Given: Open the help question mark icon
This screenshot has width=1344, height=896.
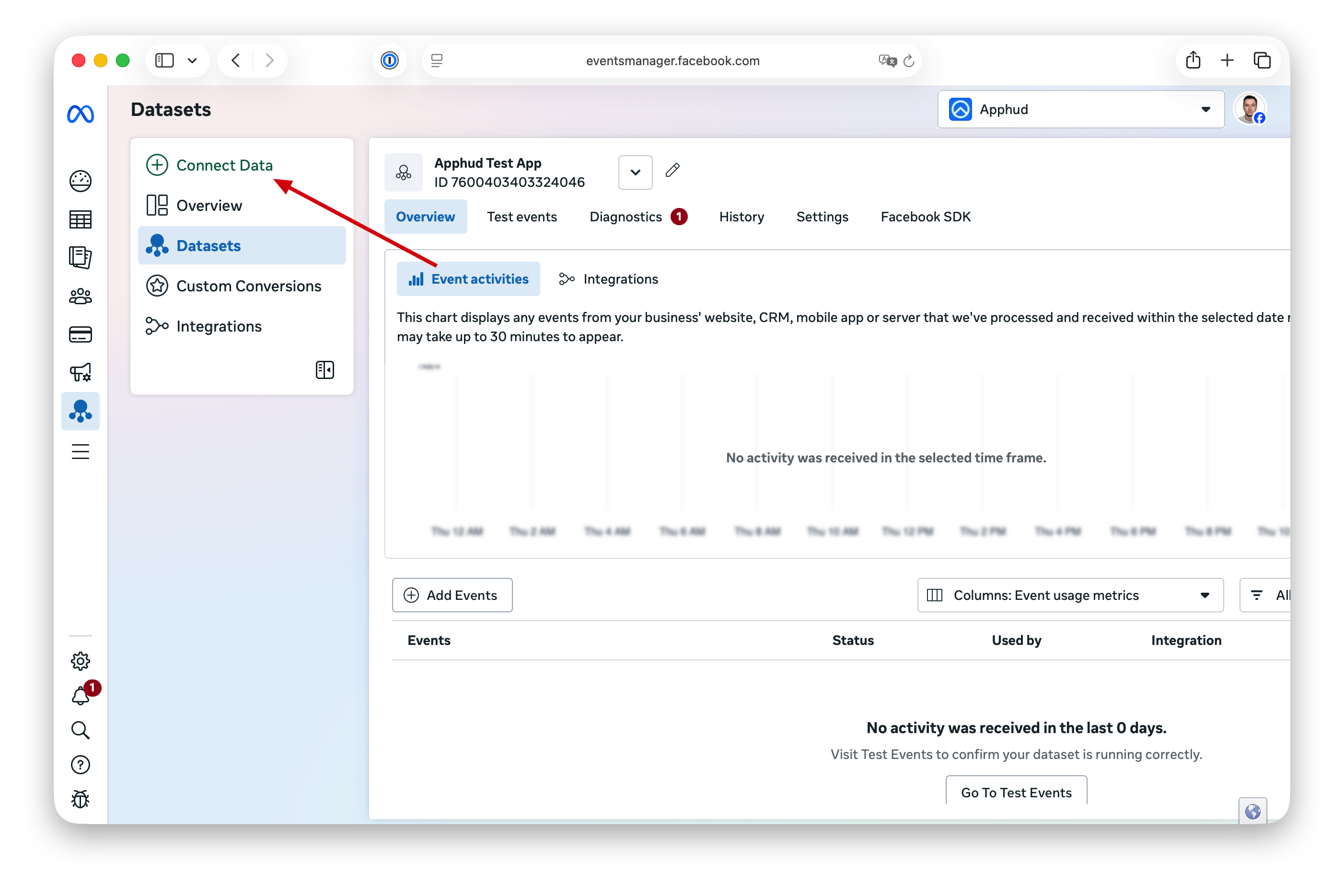Looking at the screenshot, I should (80, 765).
